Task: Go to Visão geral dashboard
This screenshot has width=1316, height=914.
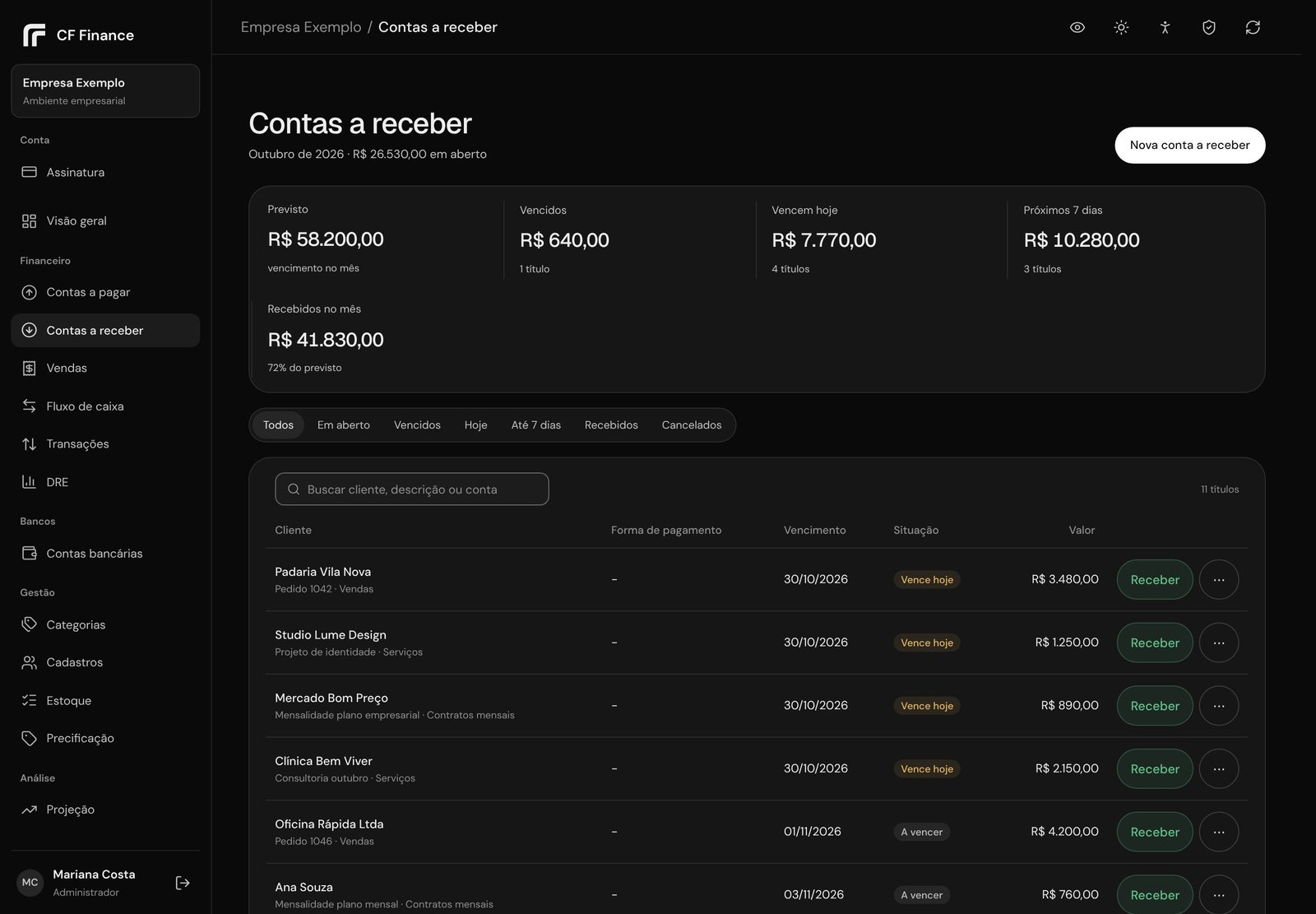Action: pos(105,220)
